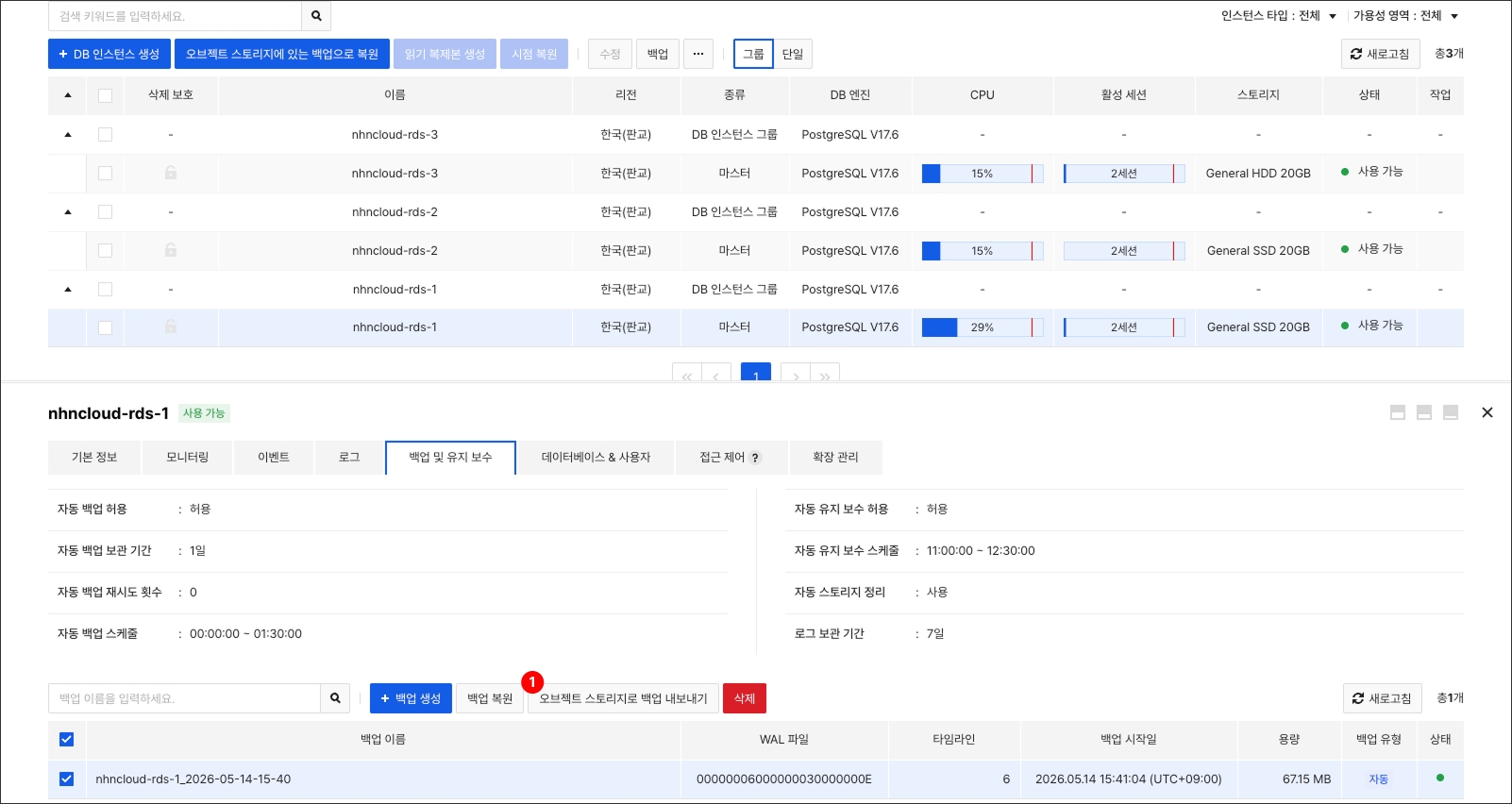Select the 백업 및 유지 보수 tab
The width and height of the screenshot is (1512, 804).
(x=450, y=457)
